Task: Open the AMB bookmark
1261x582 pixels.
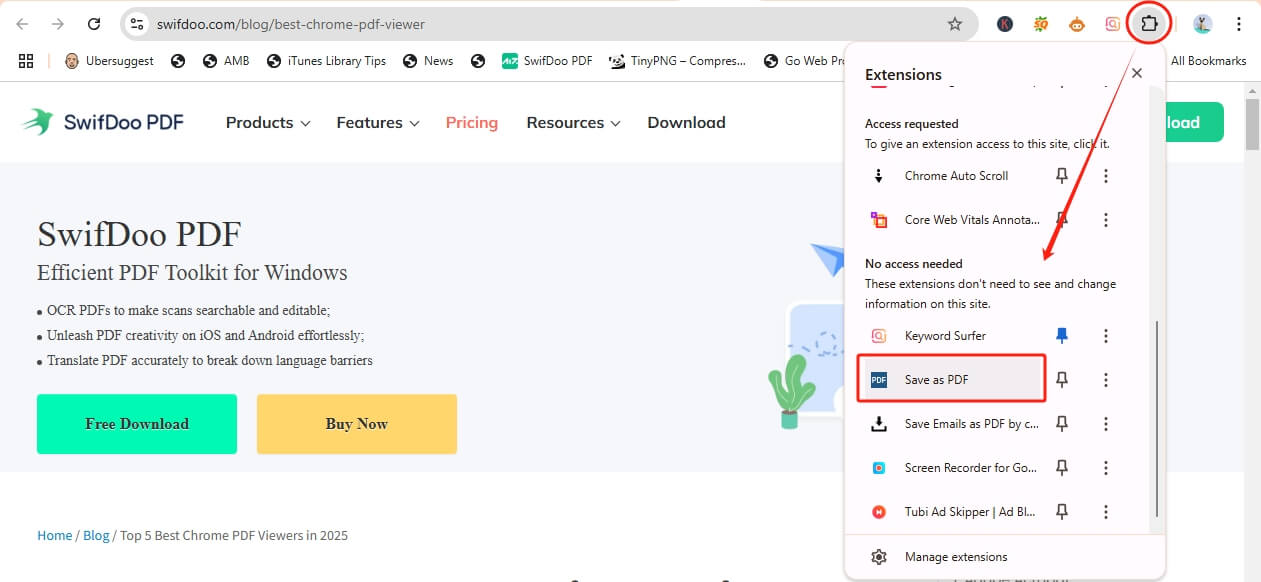Action: point(226,61)
